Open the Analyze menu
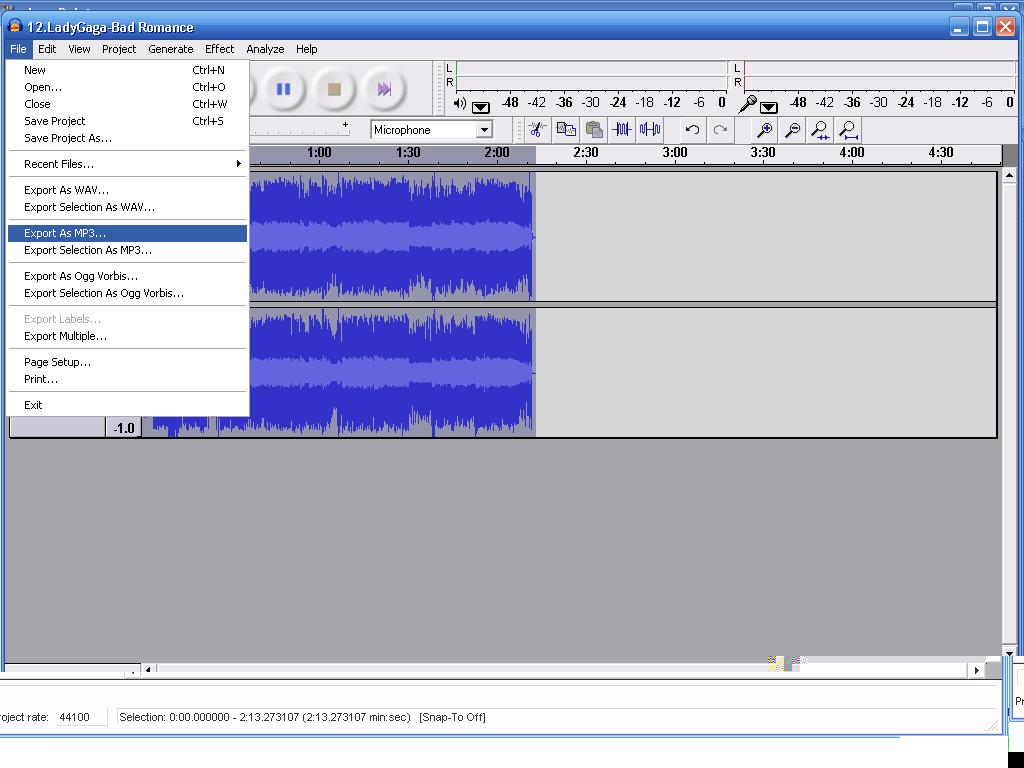Screen dimensions: 1024x768 265,49
